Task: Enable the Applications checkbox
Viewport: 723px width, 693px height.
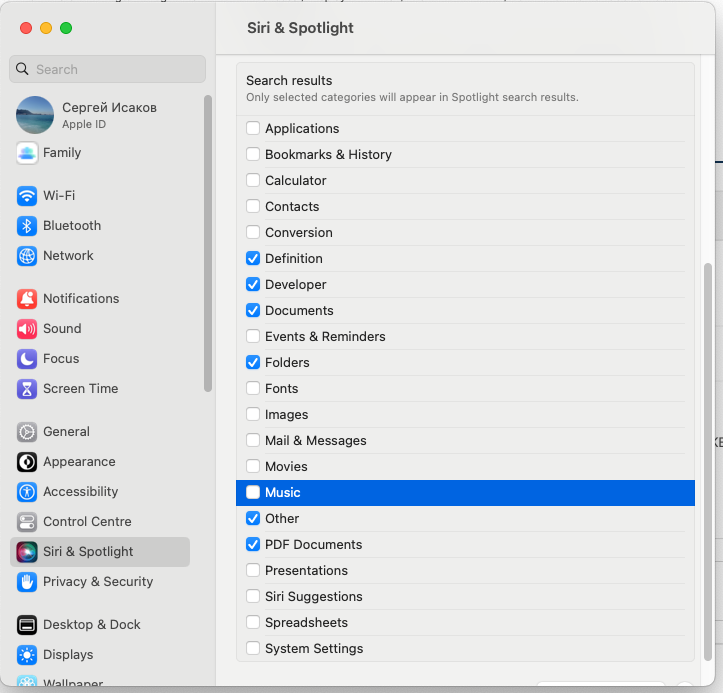Action: [x=253, y=128]
